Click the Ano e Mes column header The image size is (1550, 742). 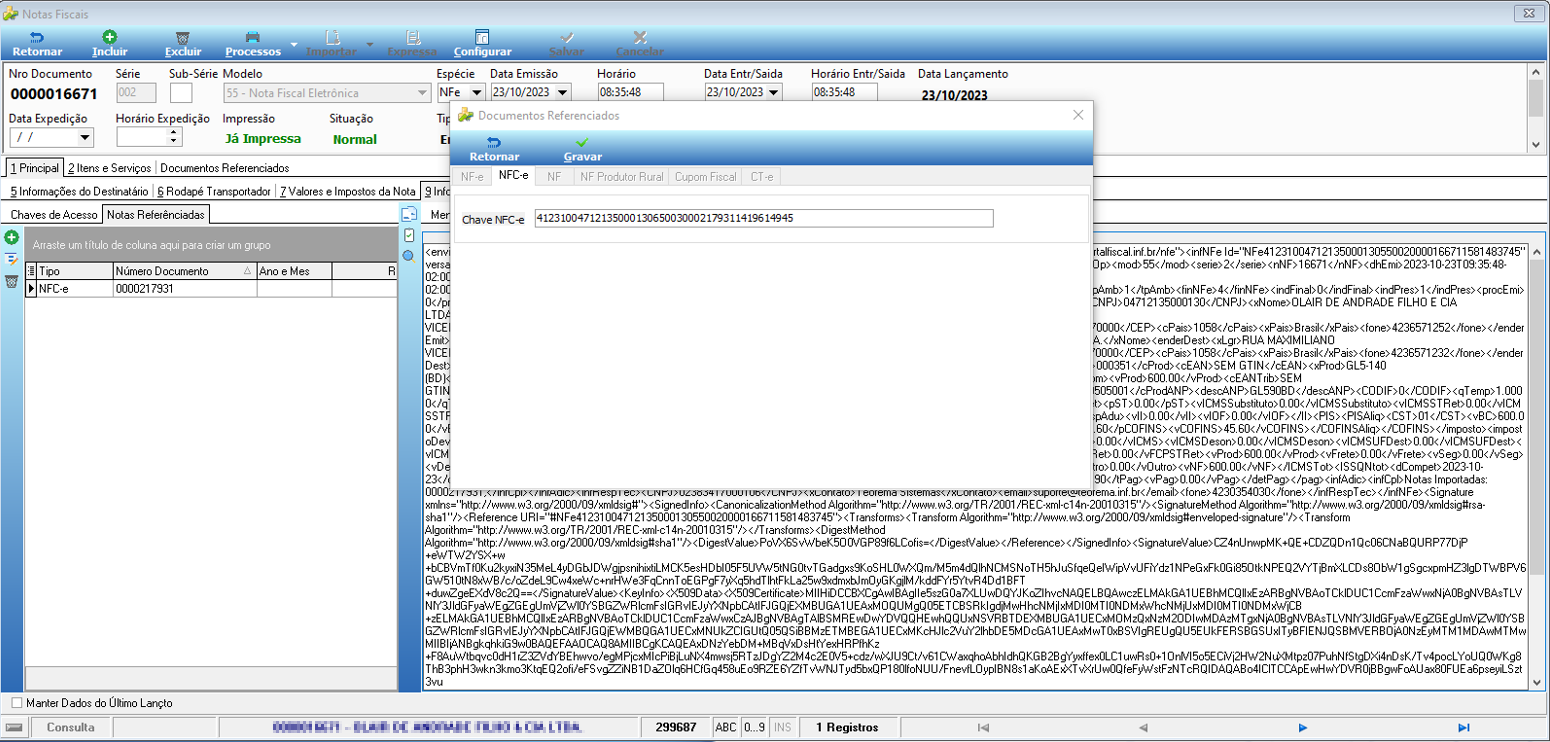click(293, 271)
